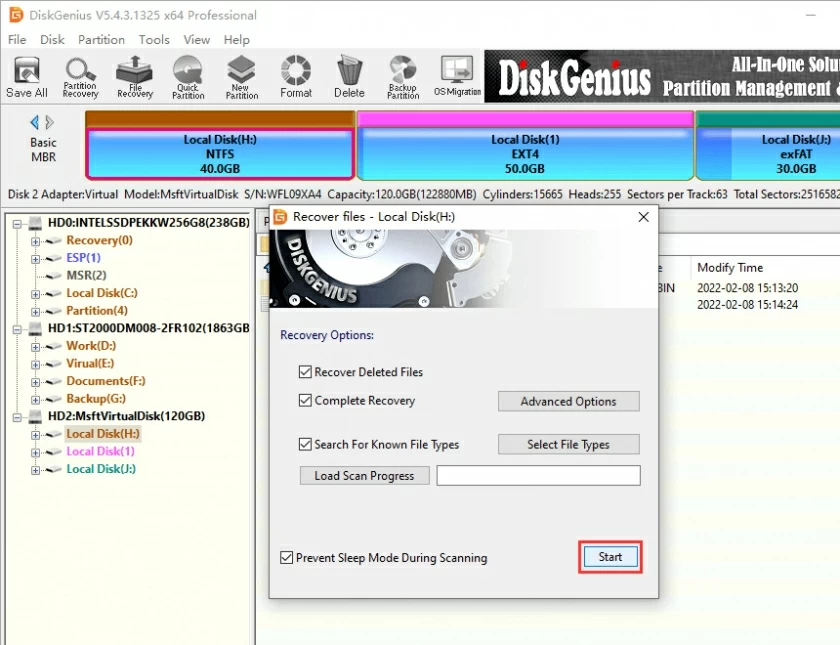Click the scan progress file path field

(x=538, y=475)
